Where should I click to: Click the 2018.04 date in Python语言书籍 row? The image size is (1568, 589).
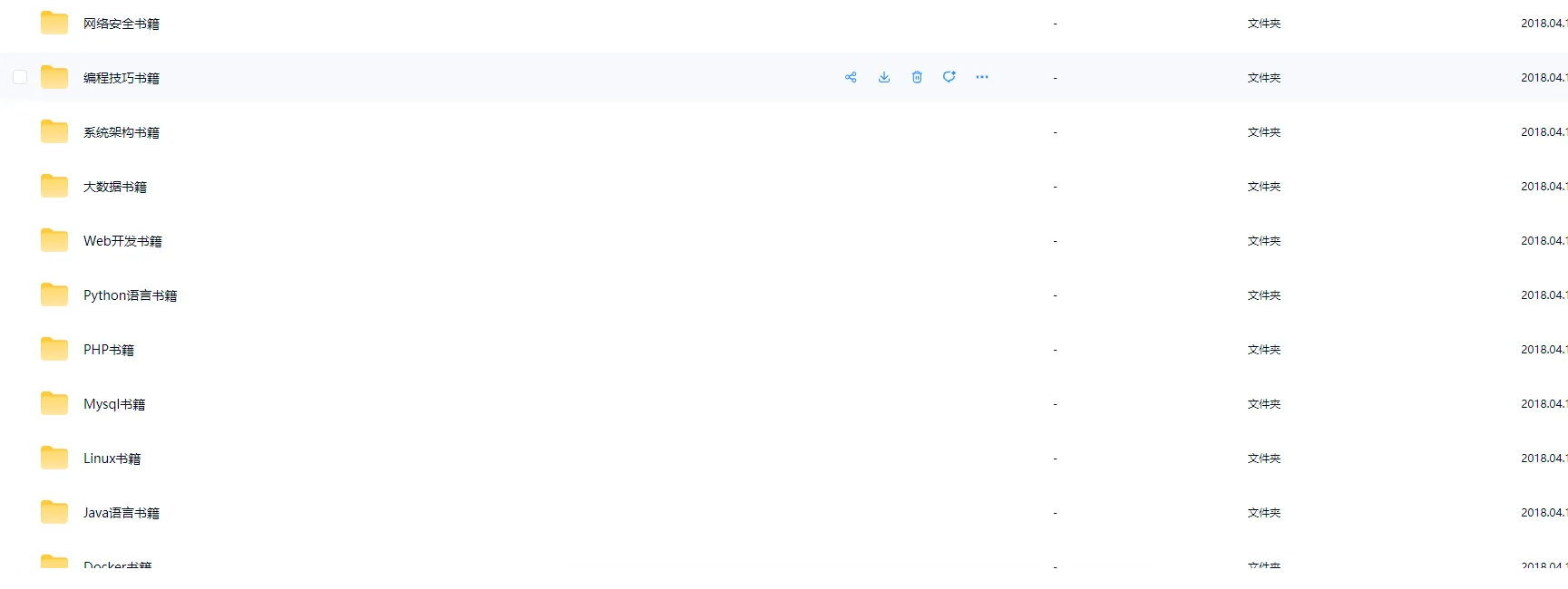click(1544, 295)
